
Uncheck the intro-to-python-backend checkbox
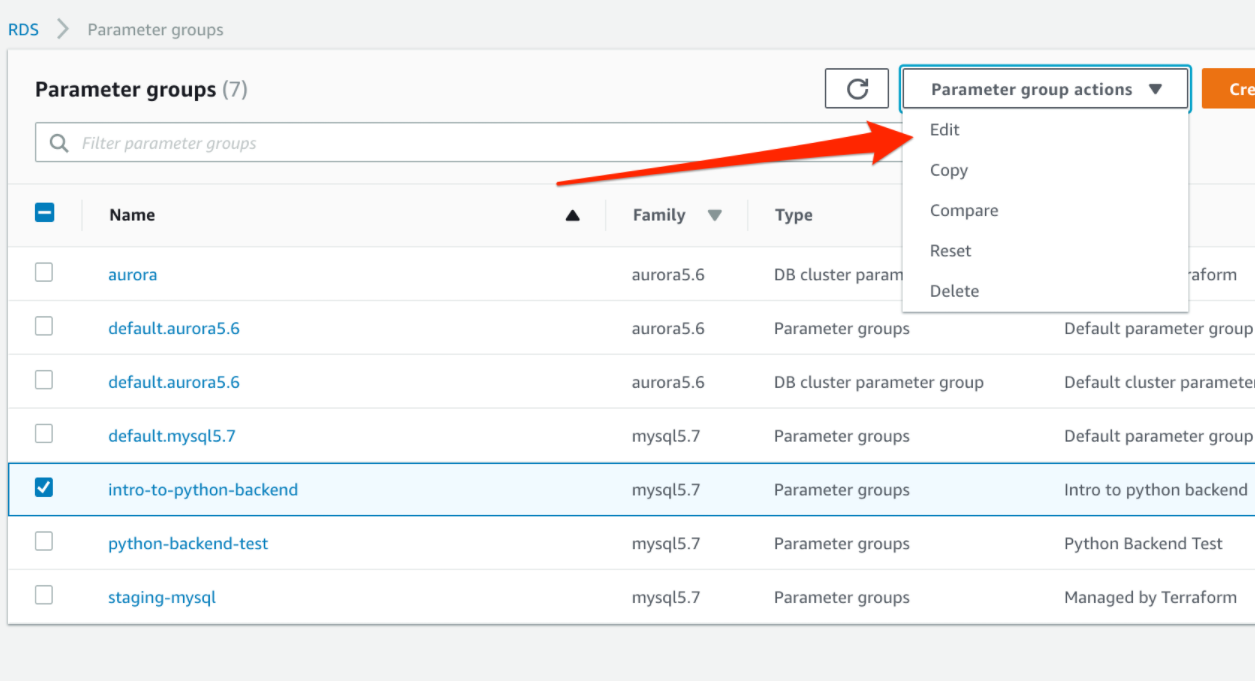pyautogui.click(x=44, y=488)
